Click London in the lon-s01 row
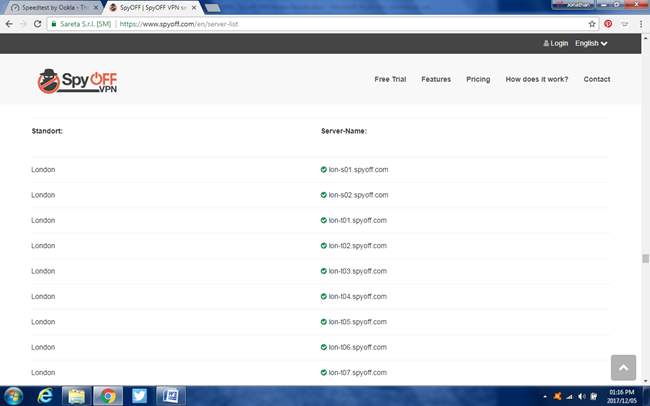Viewport: 650px width, 406px height. 43,169
